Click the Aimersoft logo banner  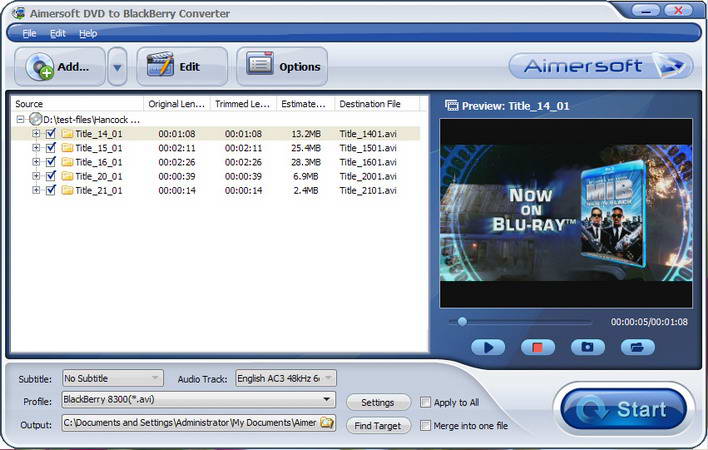(601, 66)
